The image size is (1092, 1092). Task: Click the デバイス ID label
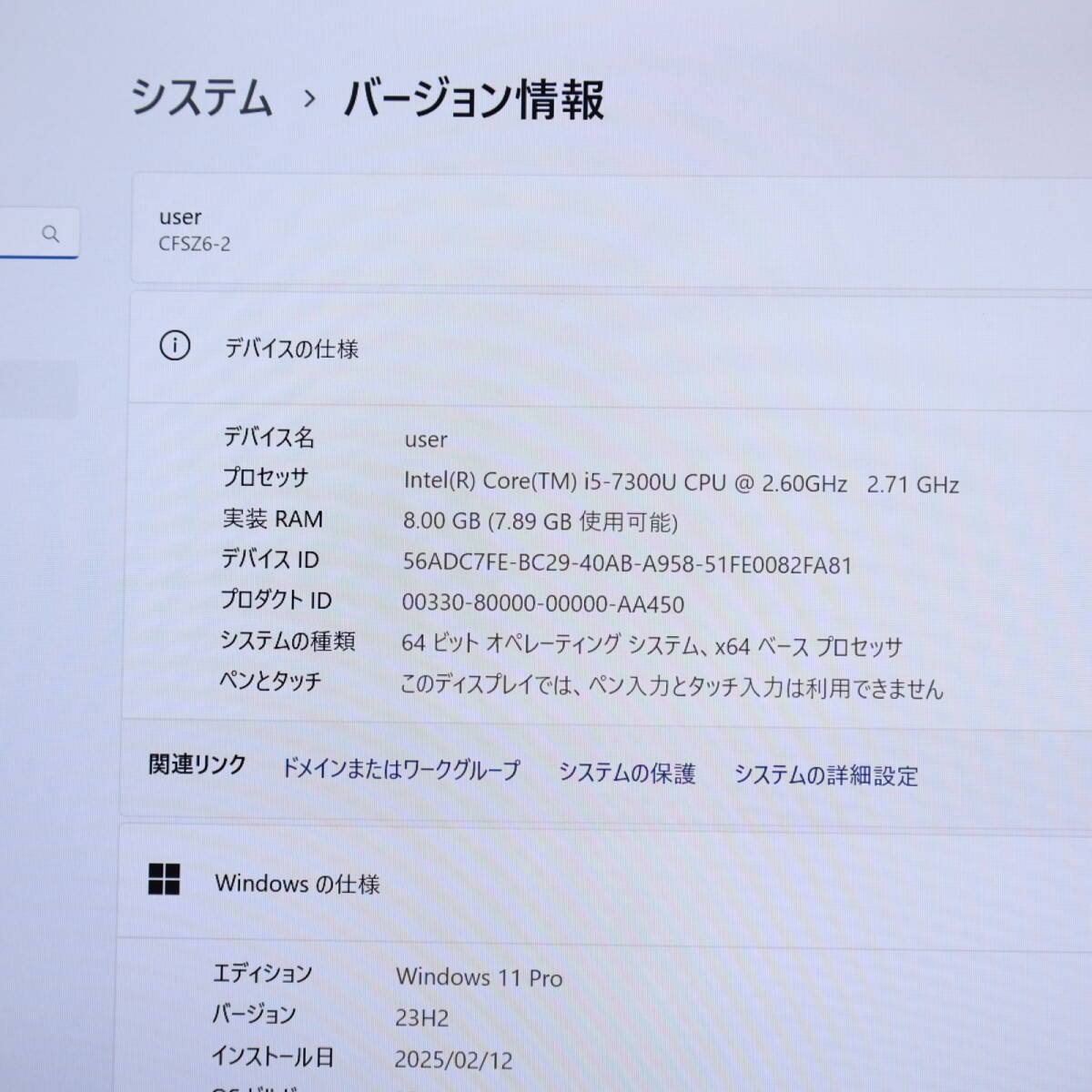tap(269, 559)
